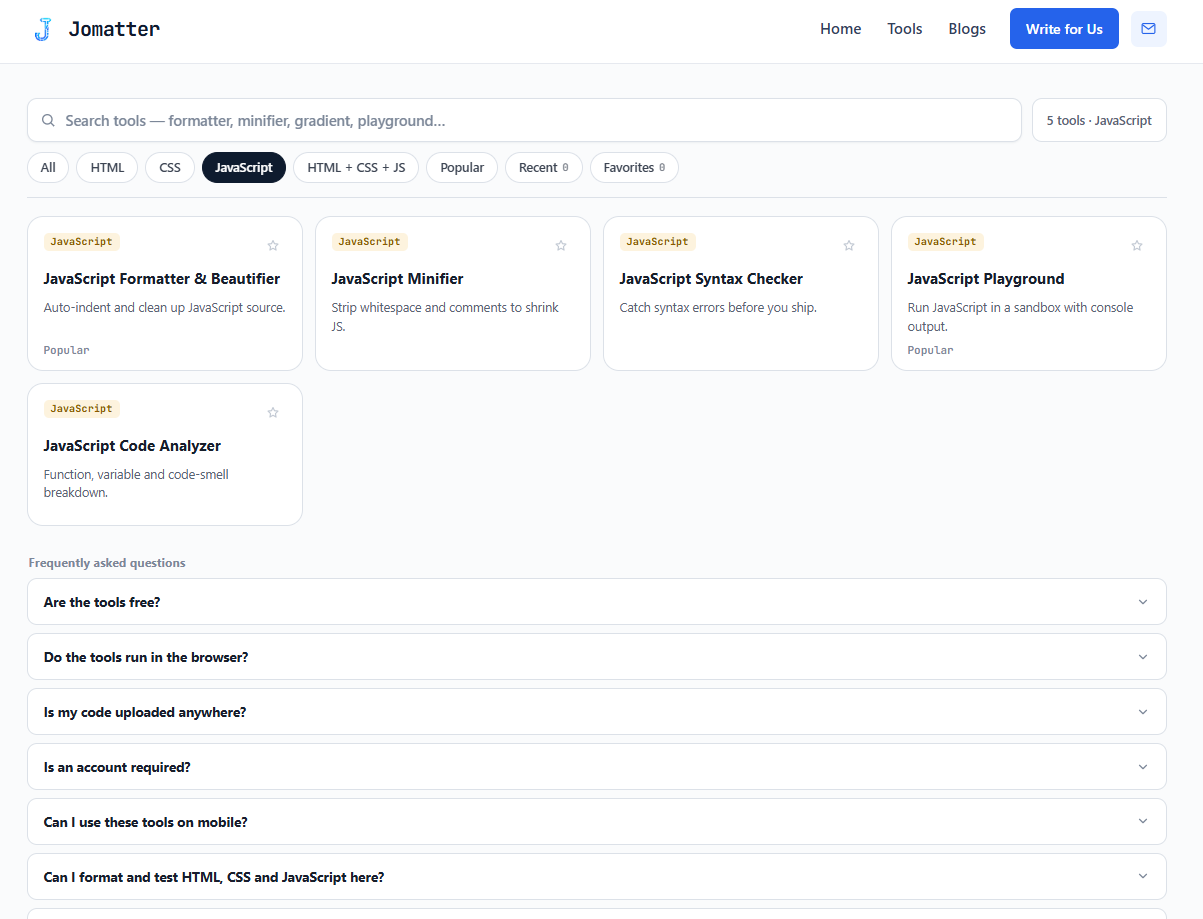Image resolution: width=1203 pixels, height=919 pixels.
Task: Click the Jomatter logo icon
Action: click(43, 29)
